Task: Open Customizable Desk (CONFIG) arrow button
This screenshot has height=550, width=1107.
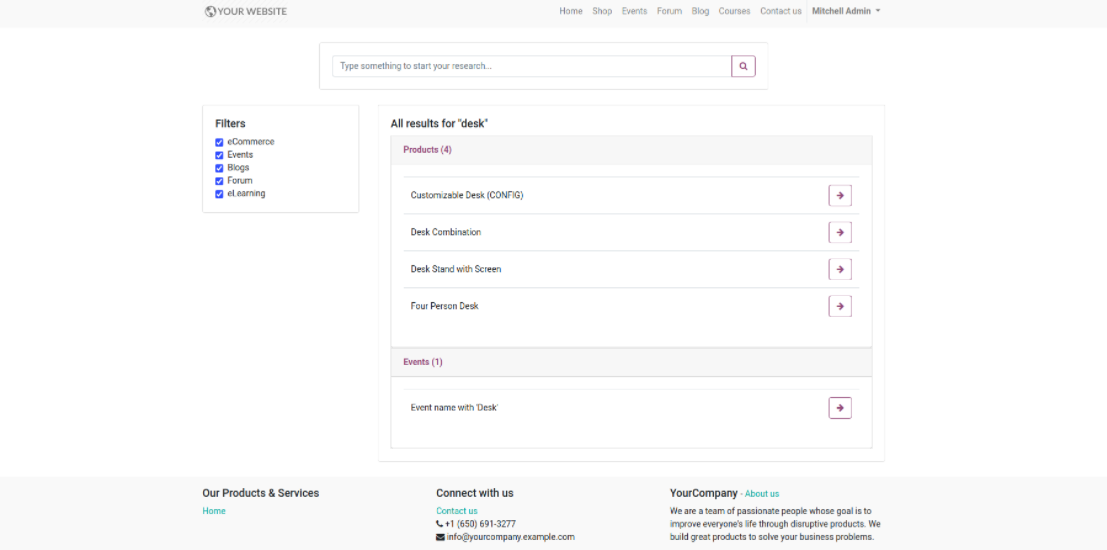Action: [x=840, y=196]
